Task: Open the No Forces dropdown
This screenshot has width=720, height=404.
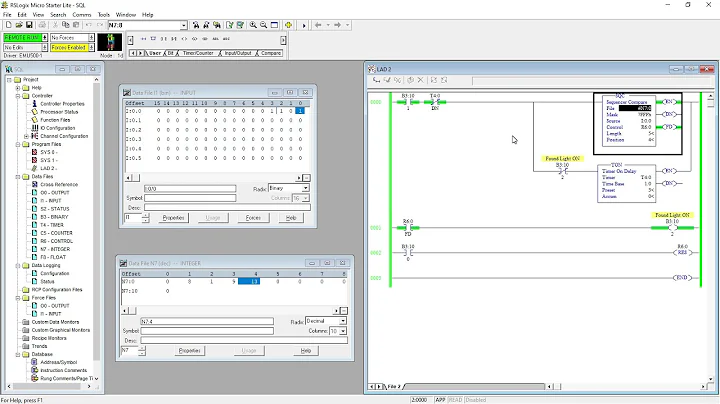Action: (x=91, y=38)
